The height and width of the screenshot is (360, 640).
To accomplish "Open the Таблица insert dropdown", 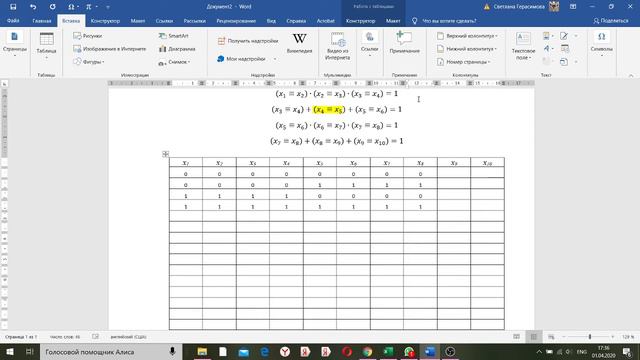I will point(46,46).
